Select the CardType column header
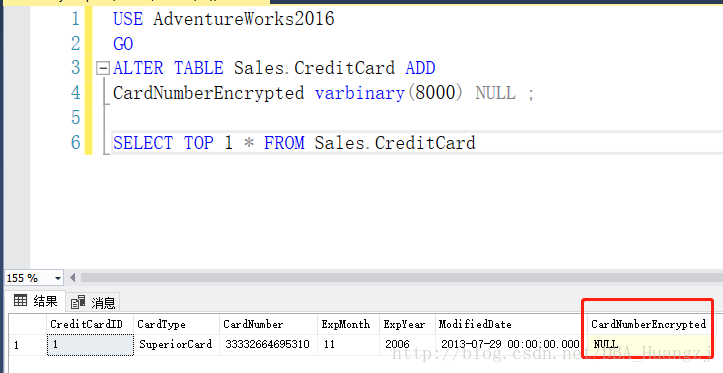 click(x=176, y=324)
